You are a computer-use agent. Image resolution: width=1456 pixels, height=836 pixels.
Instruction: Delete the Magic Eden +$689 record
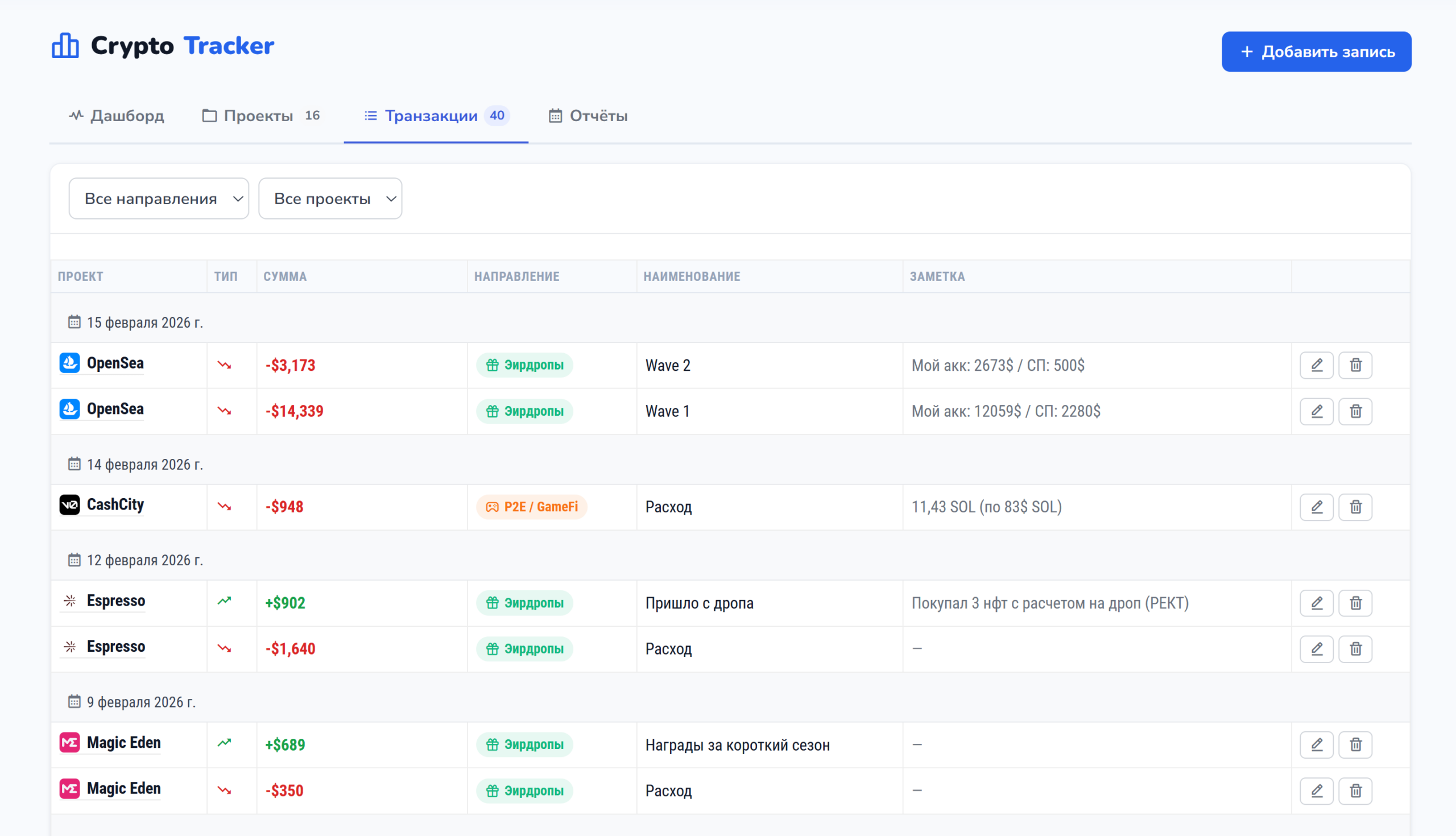pyautogui.click(x=1355, y=744)
